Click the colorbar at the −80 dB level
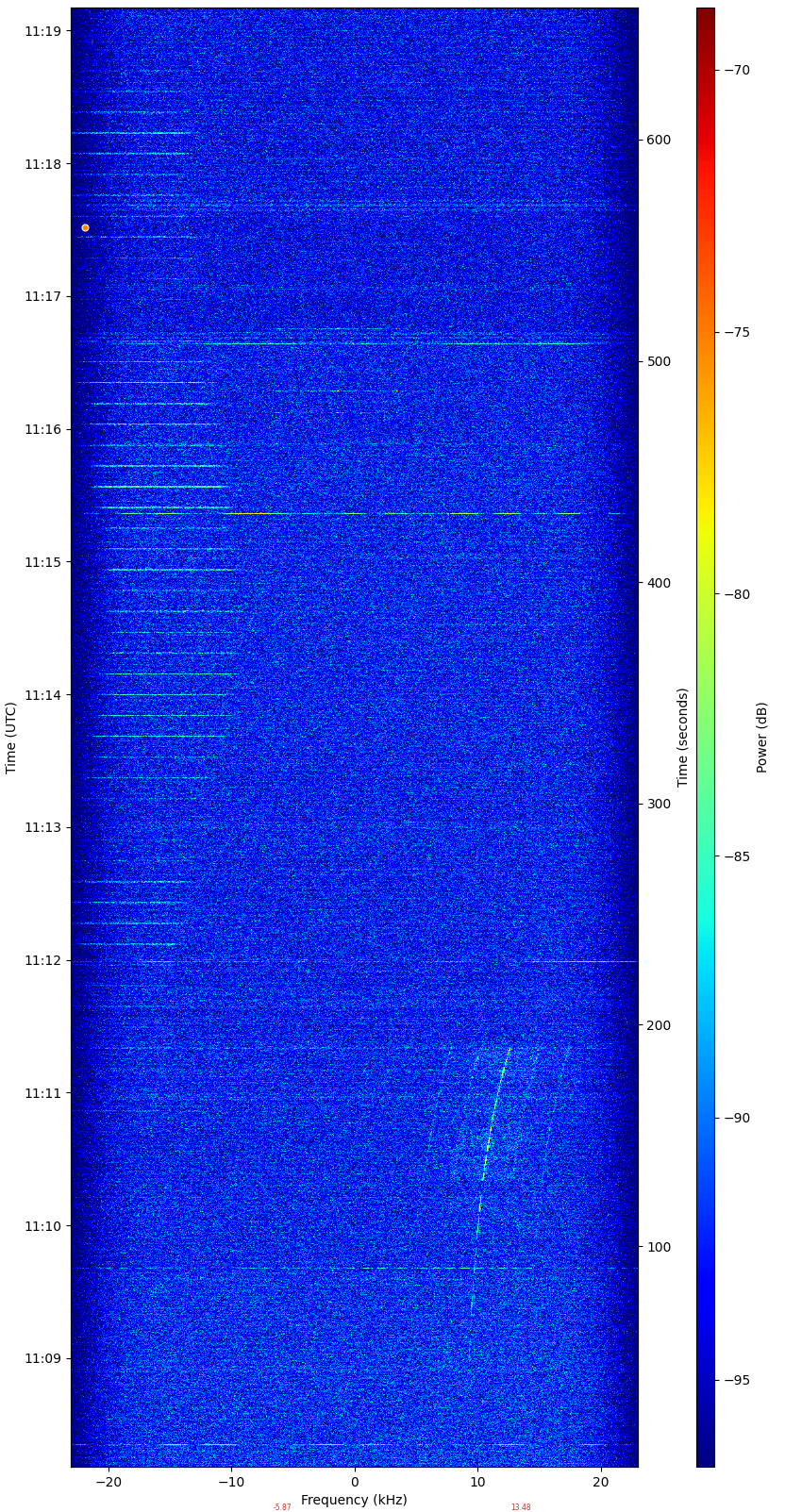Screen dimensions: 785x1512 click(x=706, y=594)
